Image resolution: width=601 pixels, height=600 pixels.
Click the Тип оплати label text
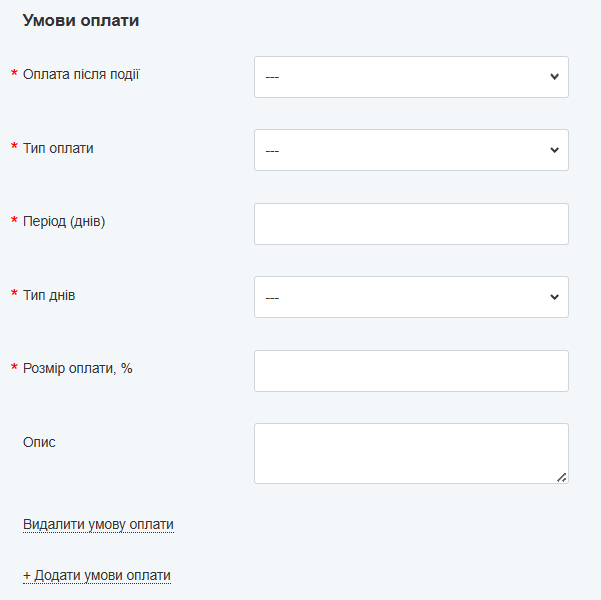coord(58,148)
